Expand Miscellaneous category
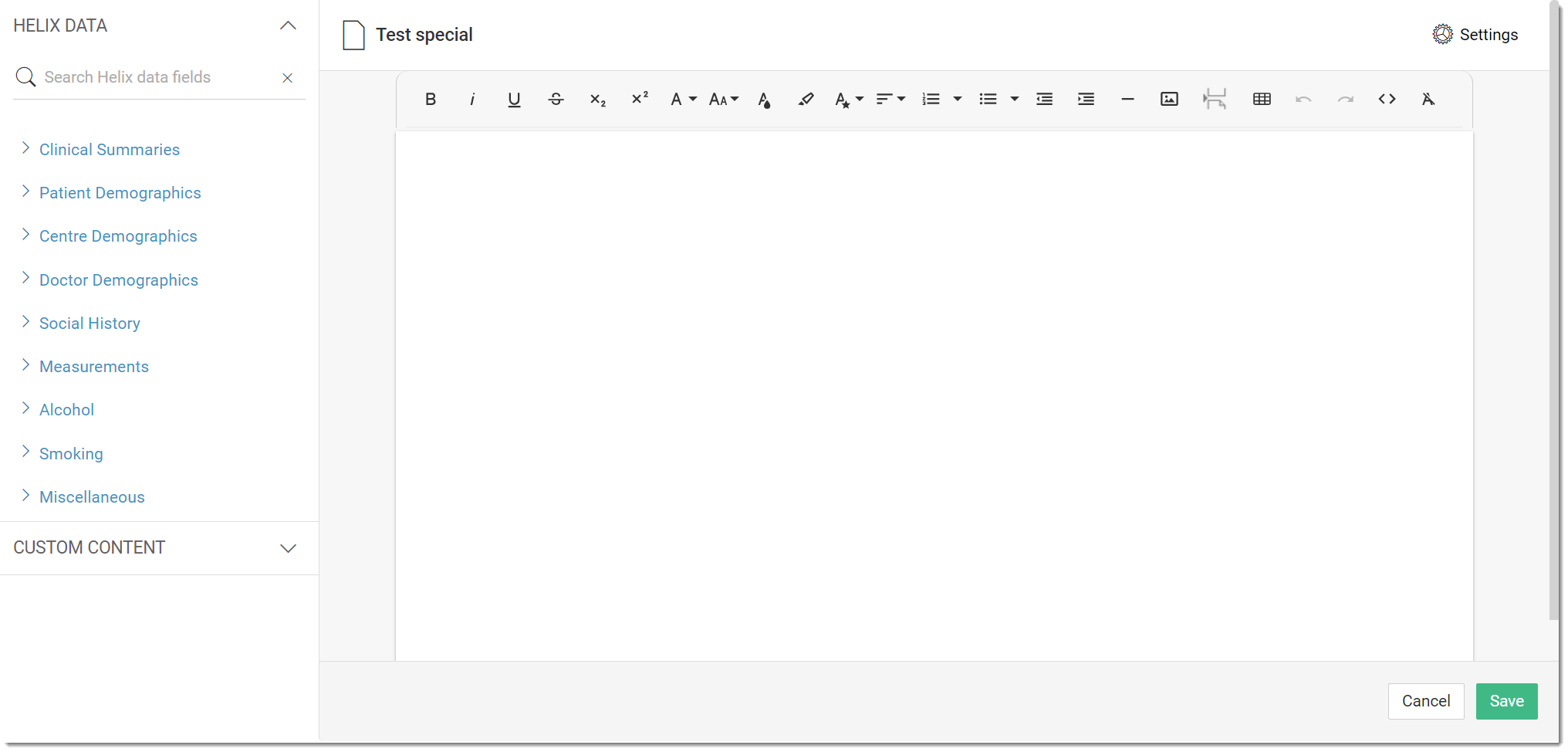 pyautogui.click(x=92, y=497)
